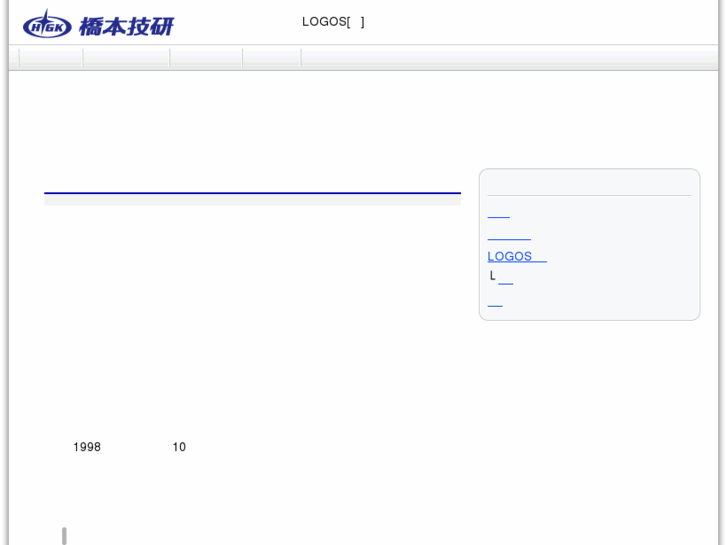The image size is (727, 545).
Task: Select the 'LOGOS[ ]' header text
Action: click(333, 22)
